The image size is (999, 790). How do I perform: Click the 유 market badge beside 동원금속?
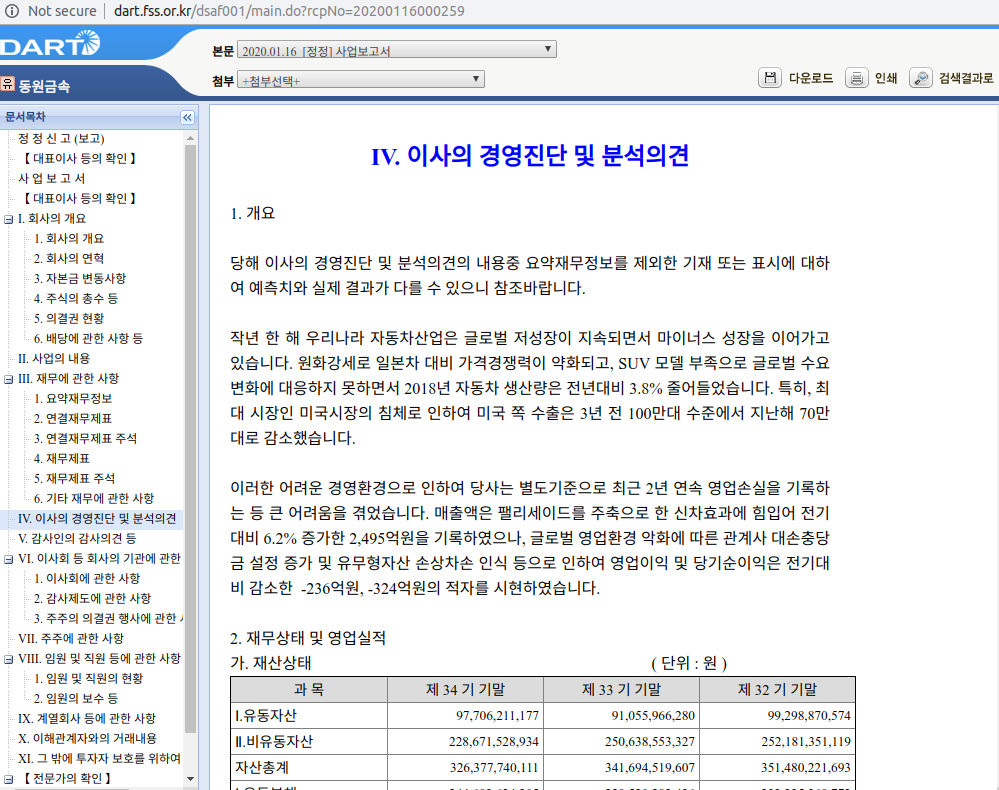tap(8, 83)
